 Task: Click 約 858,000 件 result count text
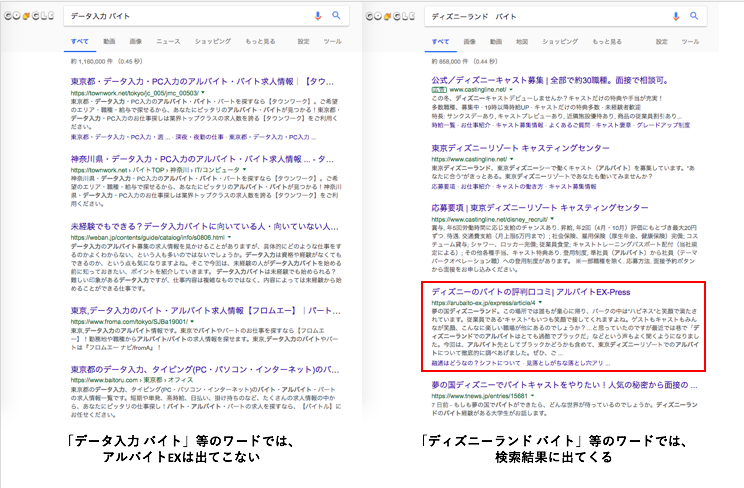[x=450, y=61]
